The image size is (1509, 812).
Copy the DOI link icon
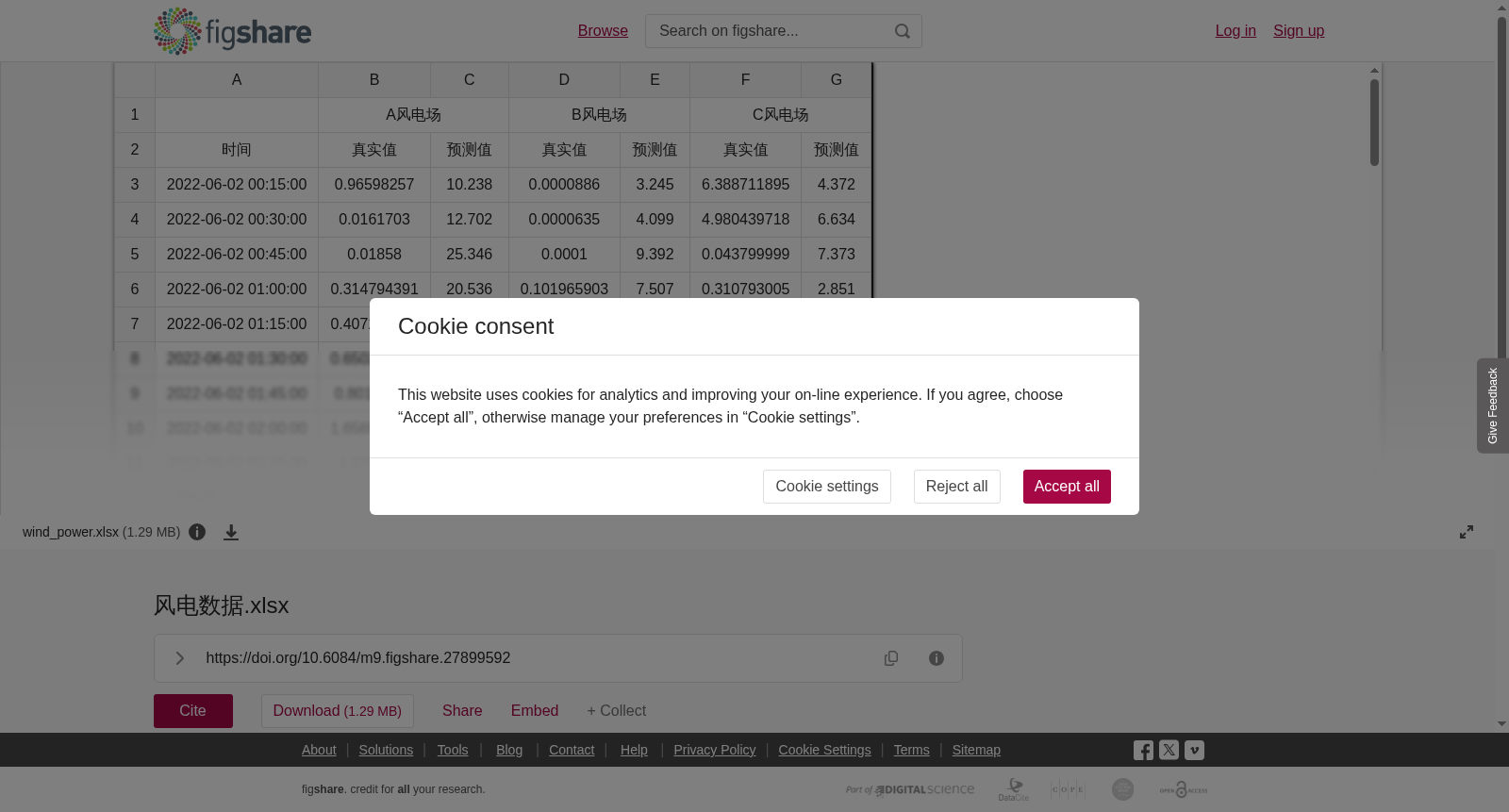pyautogui.click(x=891, y=658)
